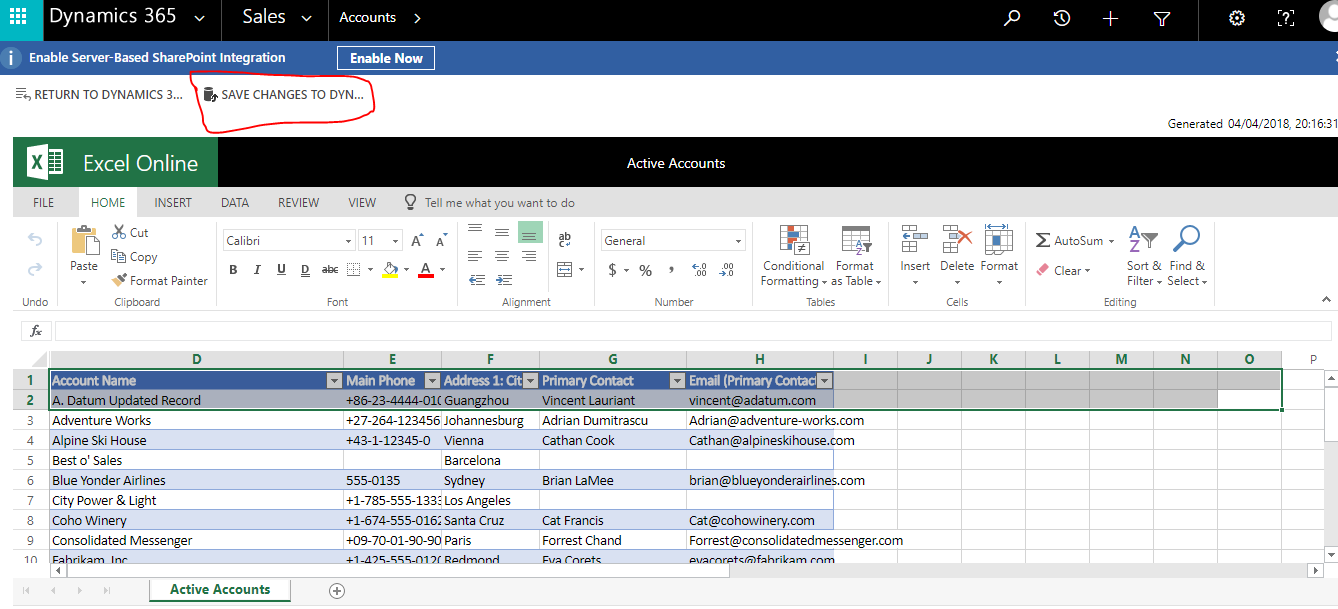This screenshot has width=1338, height=609.
Task: Click Return to Dynamics 365 link
Action: pyautogui.click(x=99, y=95)
